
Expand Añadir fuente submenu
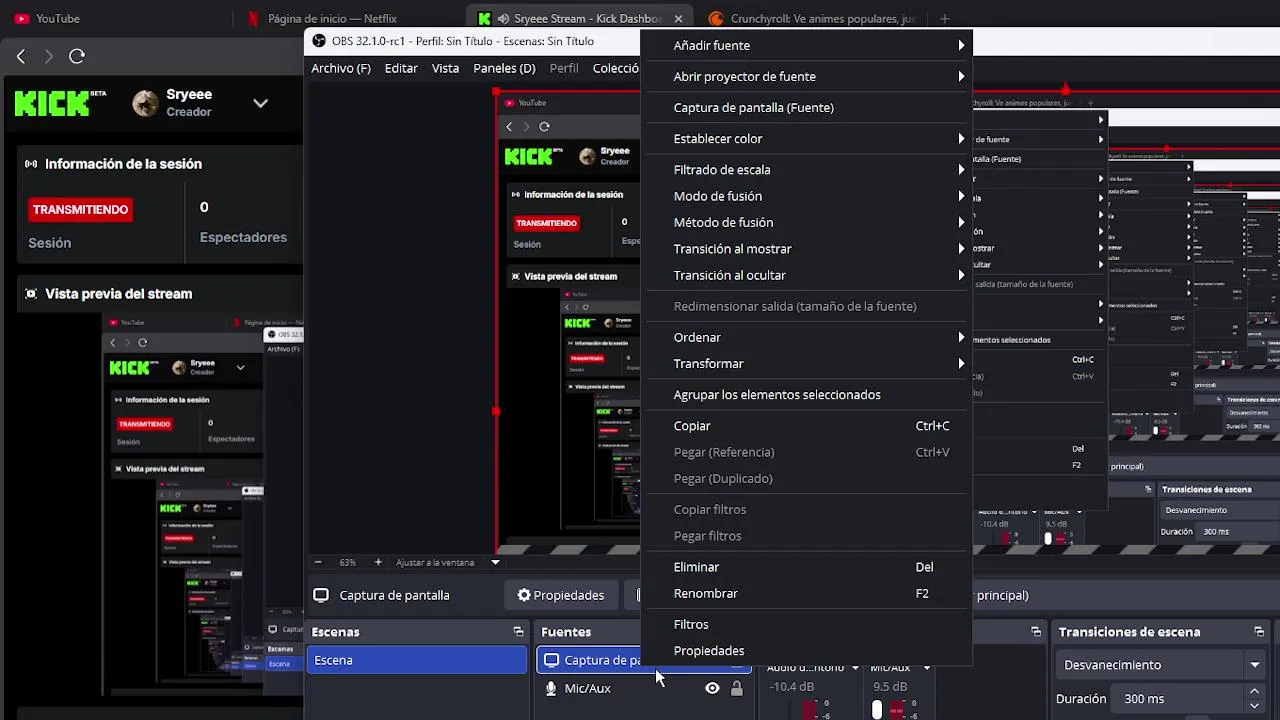[806, 45]
